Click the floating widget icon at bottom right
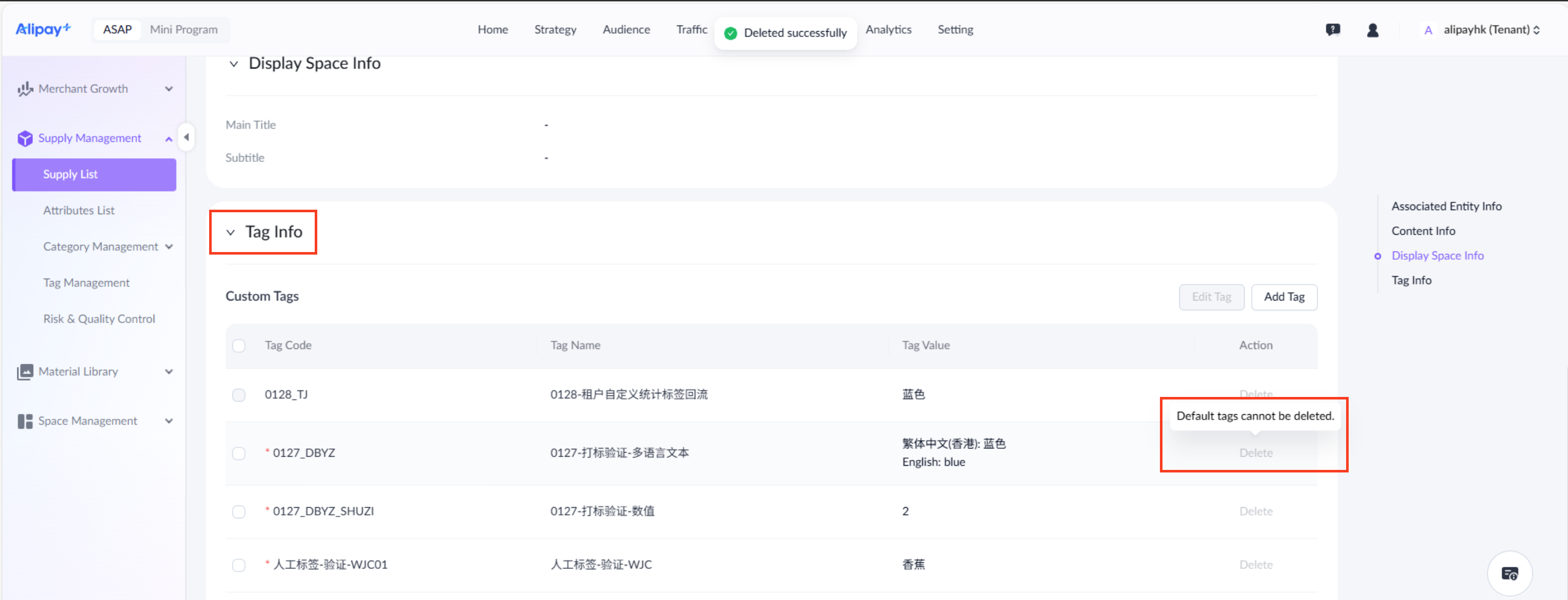This screenshot has height=600, width=1568. click(x=1509, y=573)
